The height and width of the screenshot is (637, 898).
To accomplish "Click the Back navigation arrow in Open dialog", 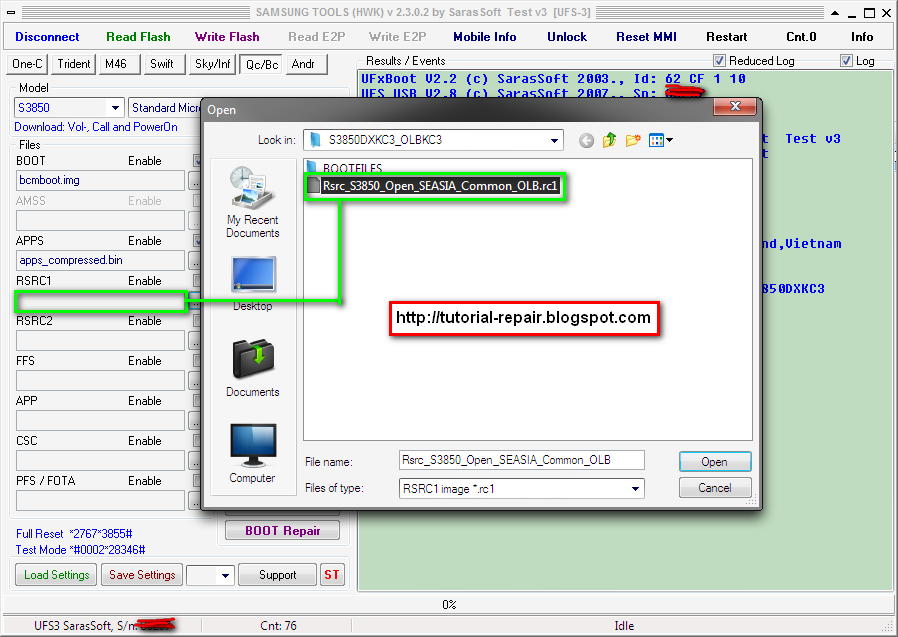I will click(586, 139).
